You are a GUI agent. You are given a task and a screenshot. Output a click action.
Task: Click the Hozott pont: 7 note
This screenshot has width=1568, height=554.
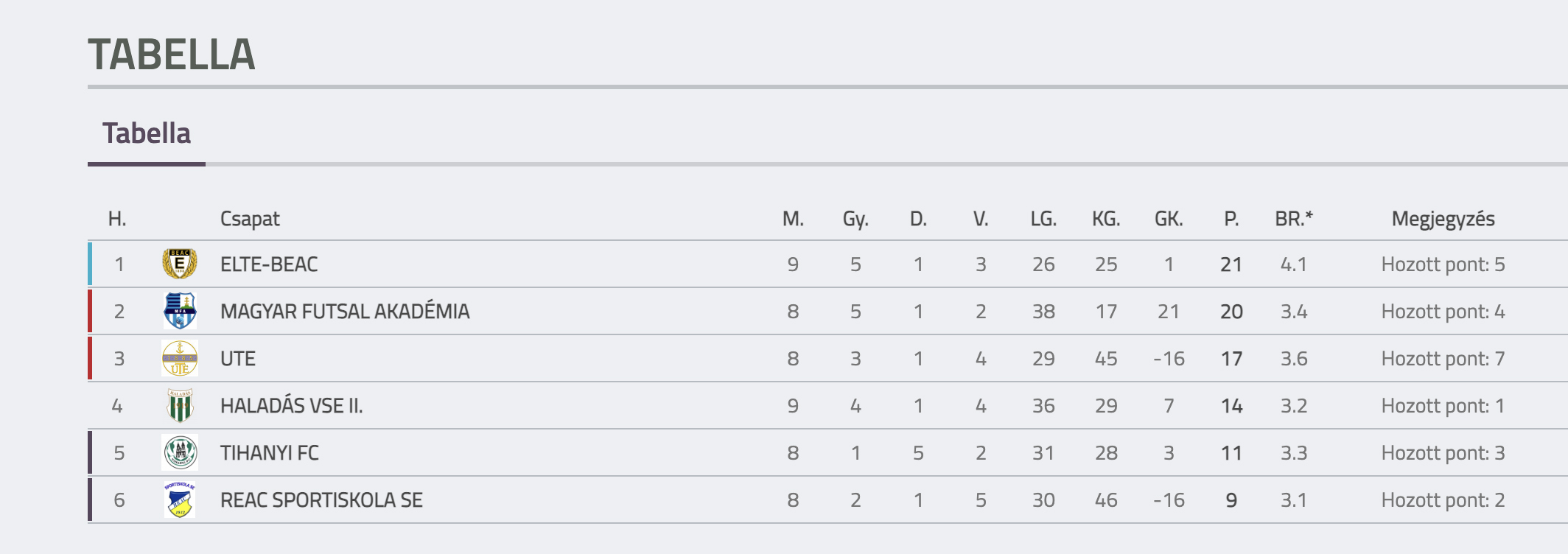tap(1443, 359)
